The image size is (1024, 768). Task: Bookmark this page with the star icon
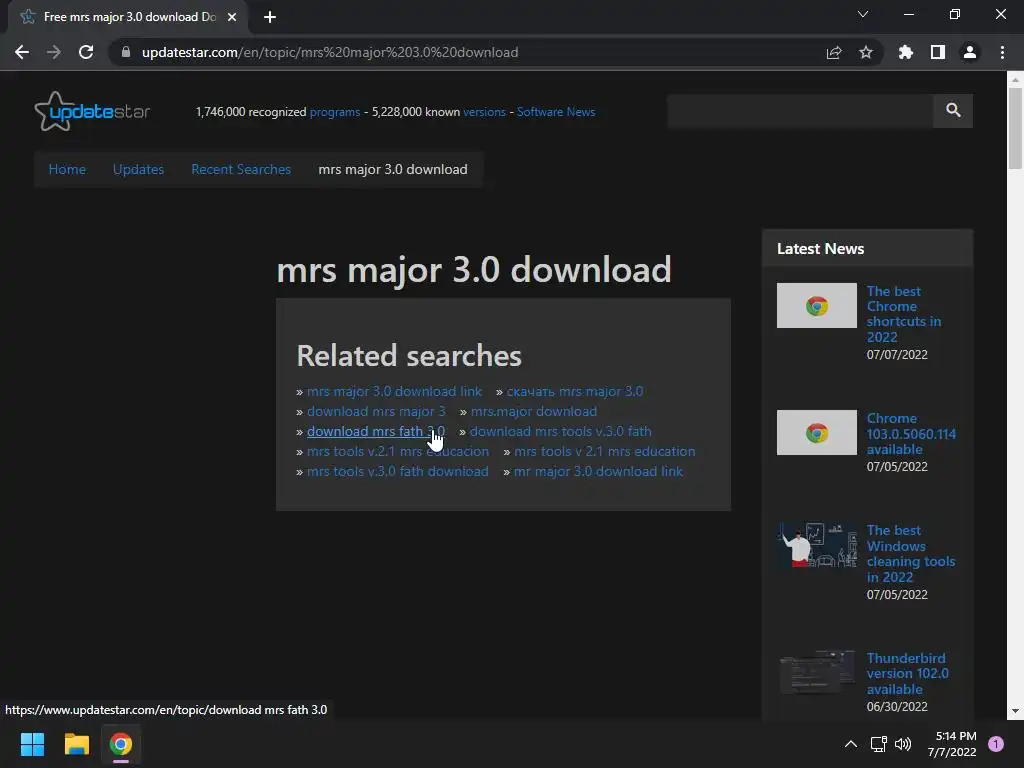tap(865, 52)
